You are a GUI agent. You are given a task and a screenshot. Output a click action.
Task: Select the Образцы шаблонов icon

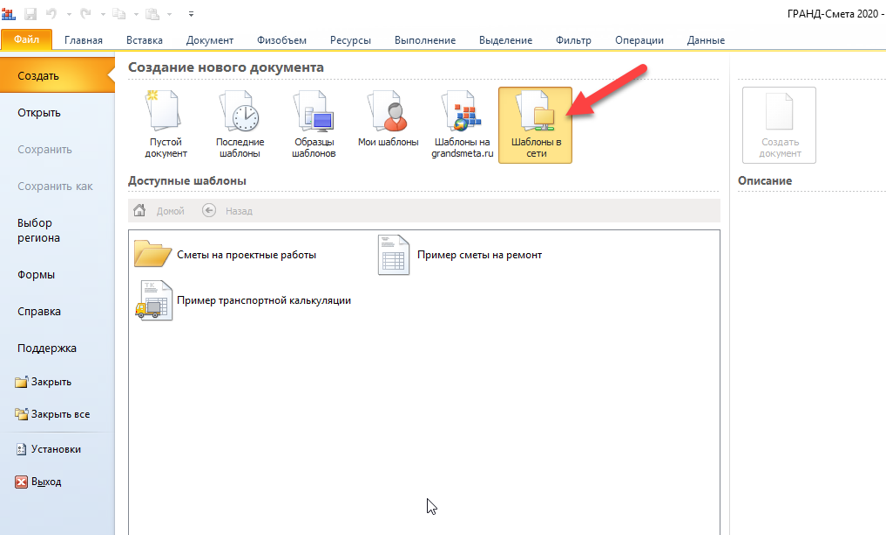(x=314, y=125)
